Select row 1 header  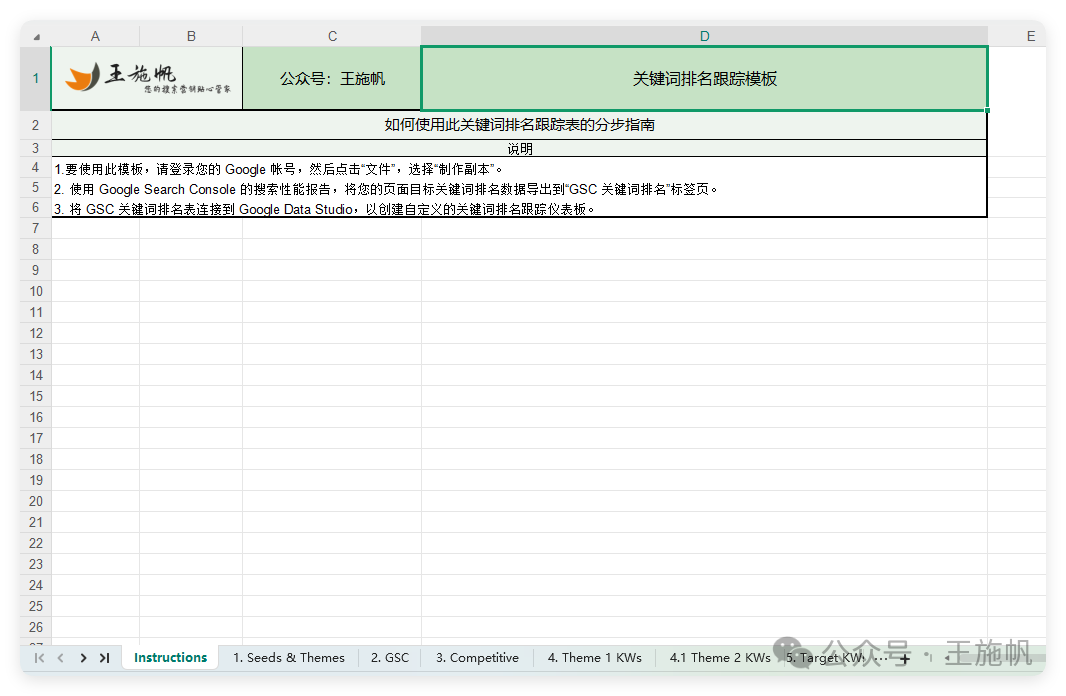click(x=35, y=78)
